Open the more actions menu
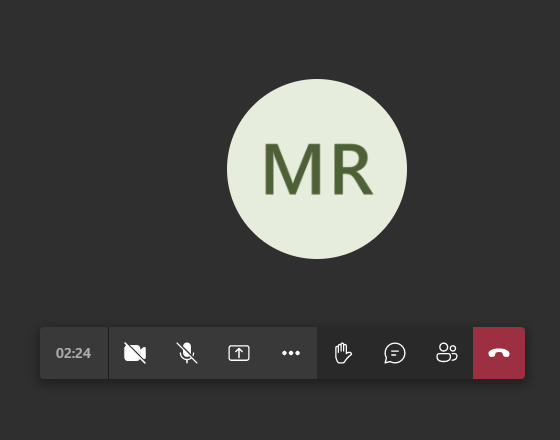This screenshot has height=440, width=560. (x=291, y=353)
